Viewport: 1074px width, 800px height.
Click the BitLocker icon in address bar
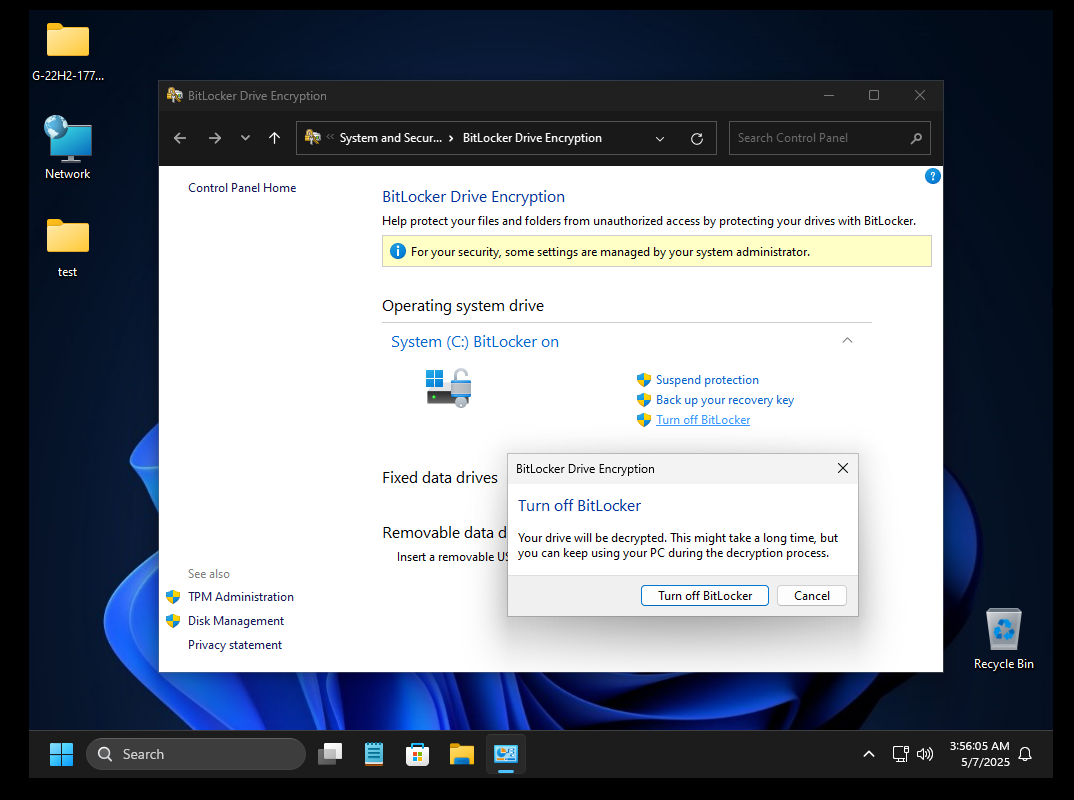312,137
